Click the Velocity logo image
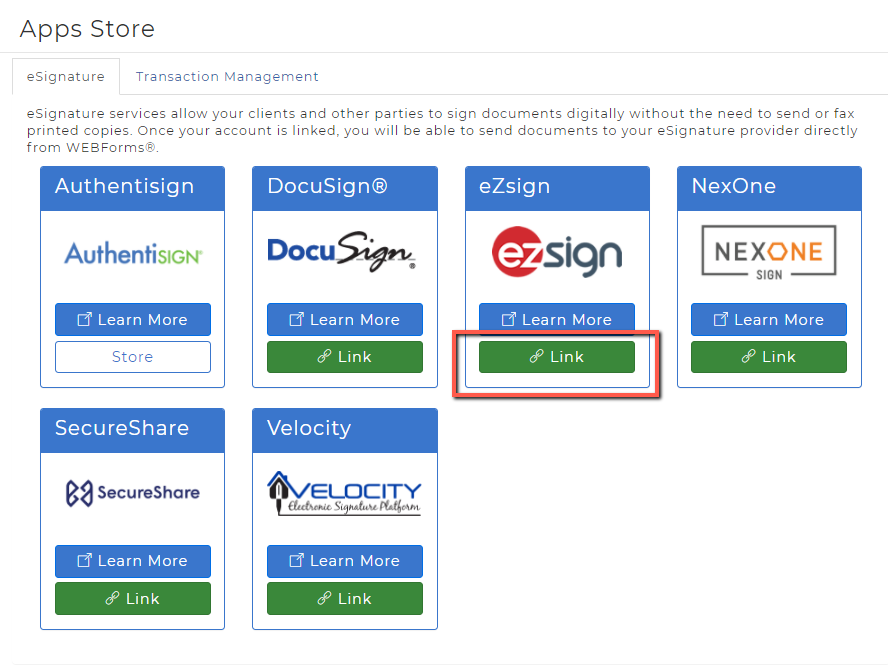888x665 pixels. [344, 493]
